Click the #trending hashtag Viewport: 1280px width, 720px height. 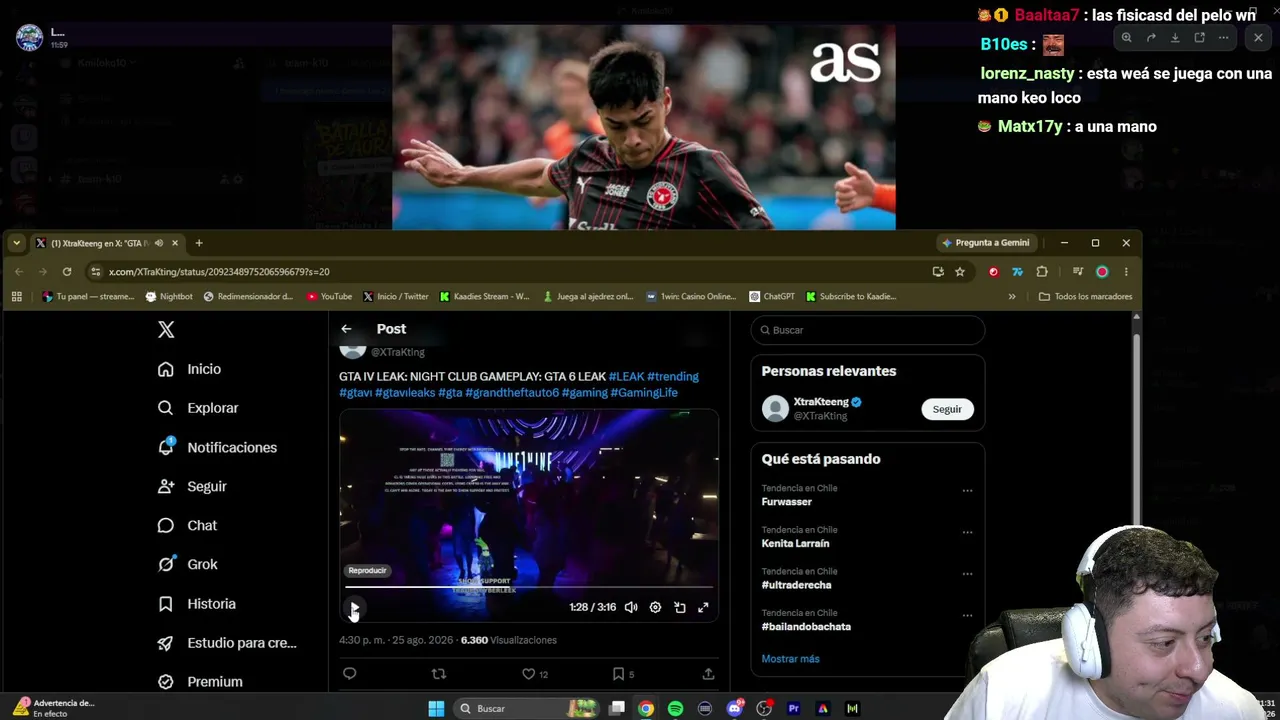point(673,376)
